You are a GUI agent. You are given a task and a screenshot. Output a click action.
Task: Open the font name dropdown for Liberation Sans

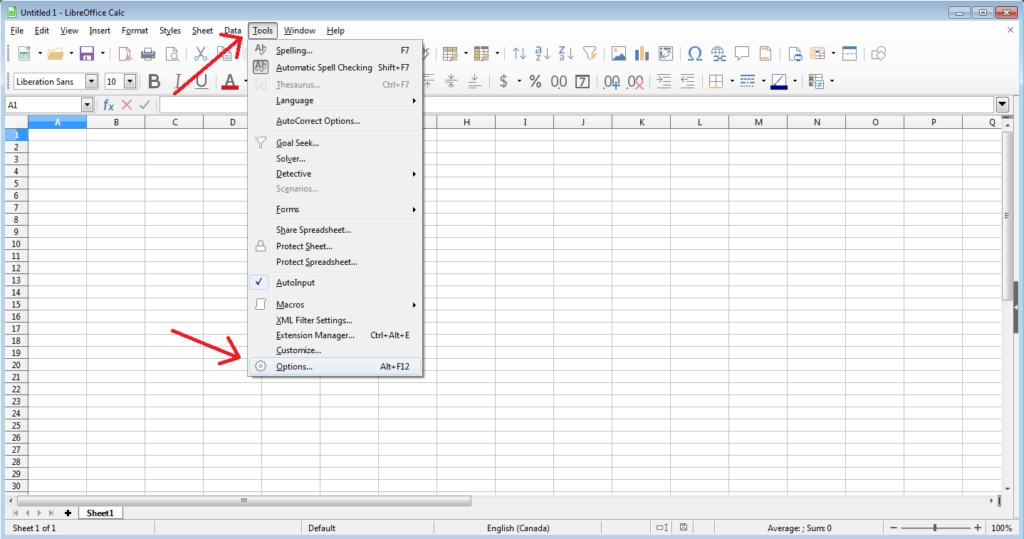pyautogui.click(x=92, y=81)
